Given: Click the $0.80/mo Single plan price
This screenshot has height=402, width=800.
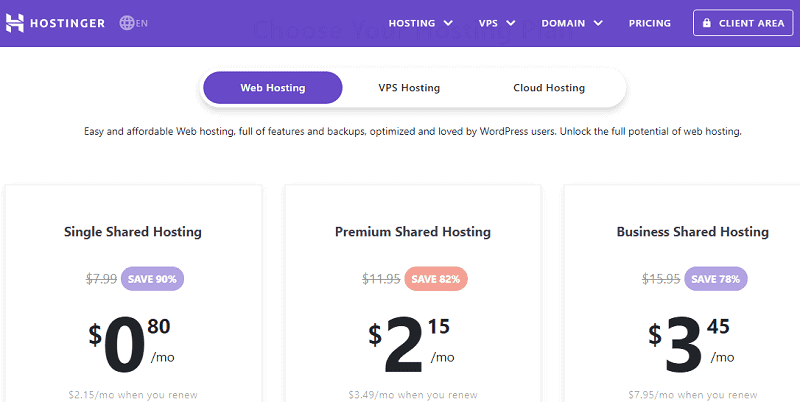Looking at the screenshot, I should [132, 345].
